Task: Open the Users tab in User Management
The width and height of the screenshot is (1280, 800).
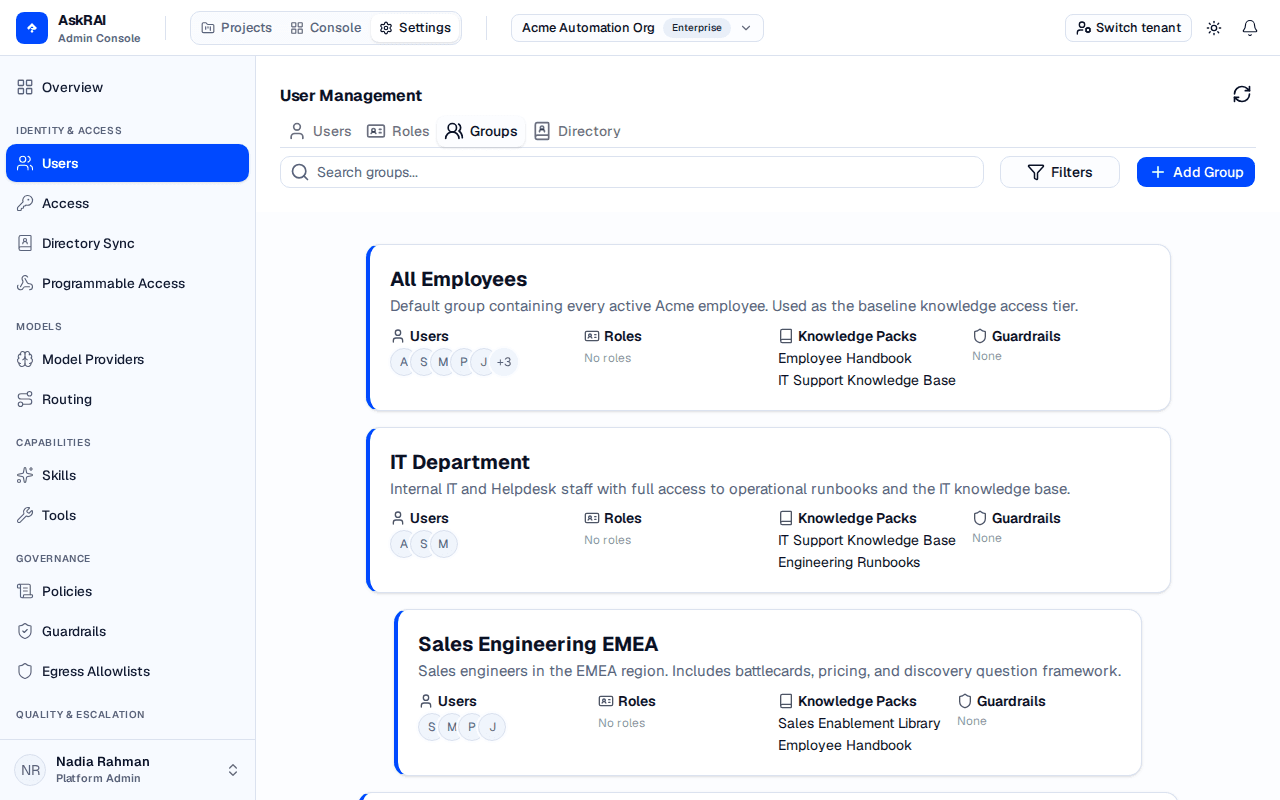Action: click(x=320, y=131)
